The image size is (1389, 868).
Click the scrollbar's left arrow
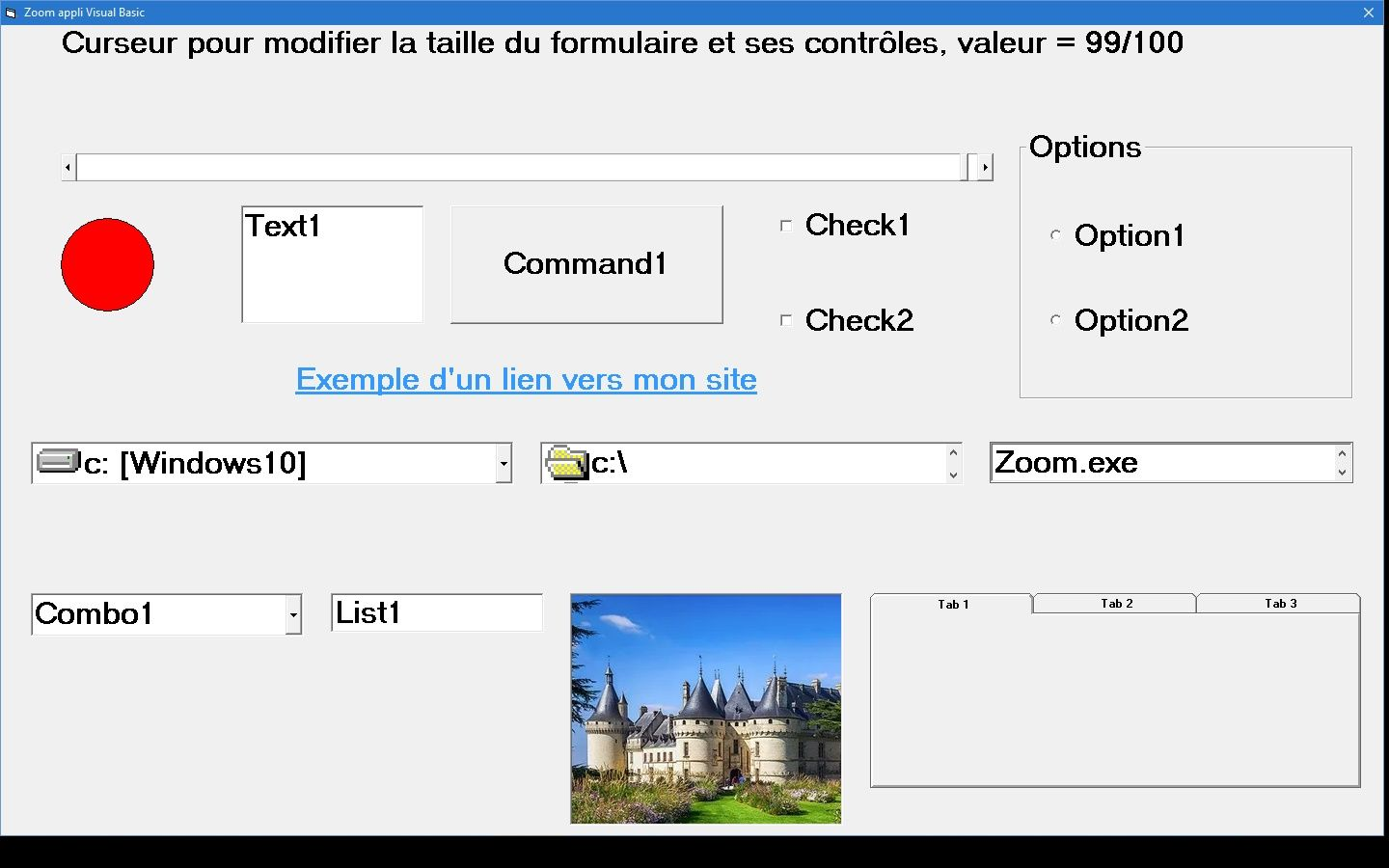[68, 168]
